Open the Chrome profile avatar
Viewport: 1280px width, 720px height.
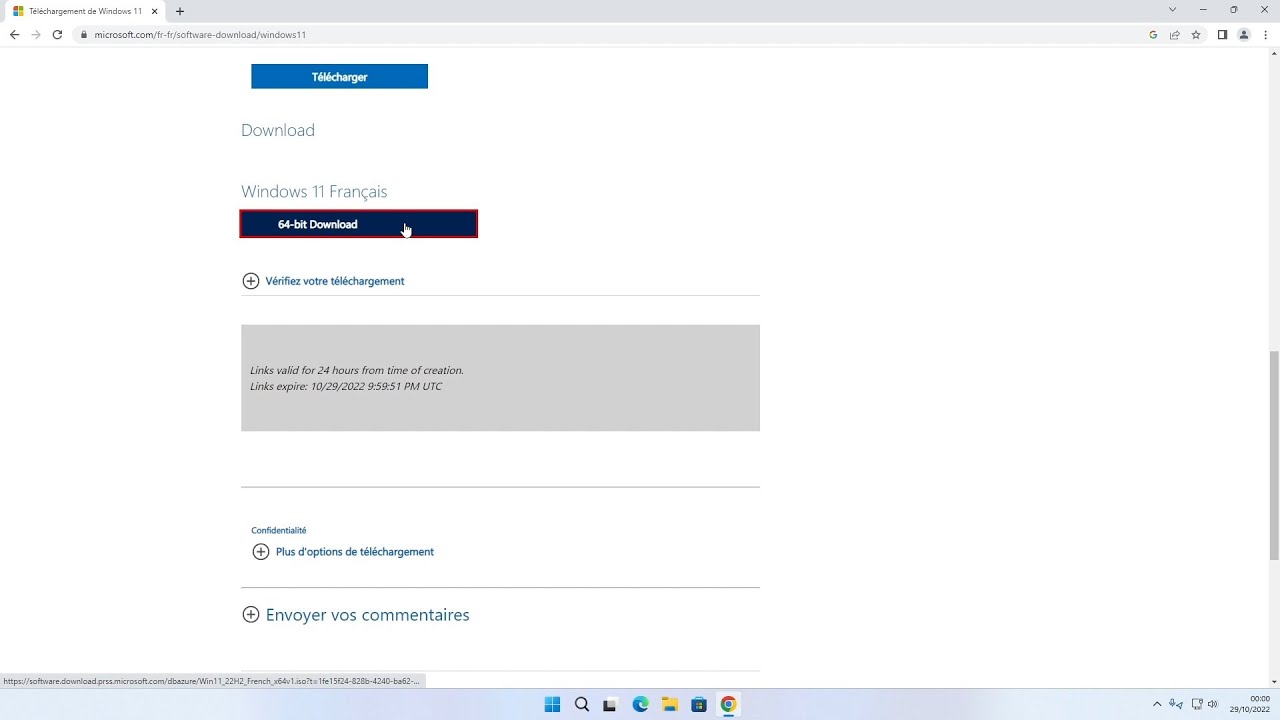1244,35
